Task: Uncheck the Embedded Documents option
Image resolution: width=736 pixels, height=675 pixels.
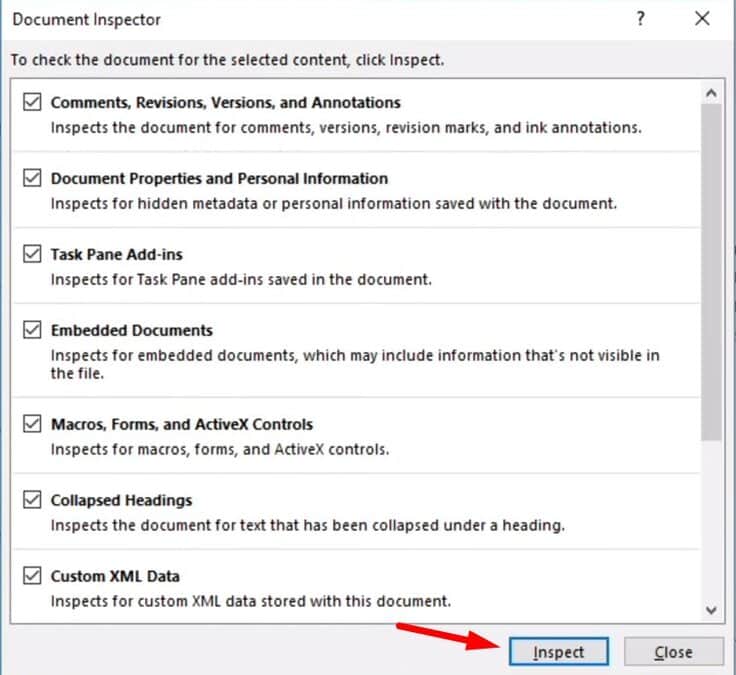Action: tap(32, 330)
